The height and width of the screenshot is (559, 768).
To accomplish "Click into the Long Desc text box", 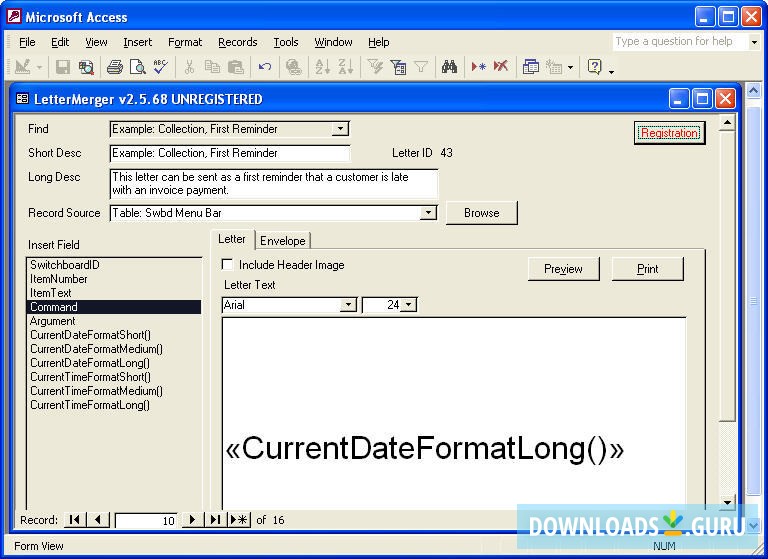I will (x=273, y=184).
